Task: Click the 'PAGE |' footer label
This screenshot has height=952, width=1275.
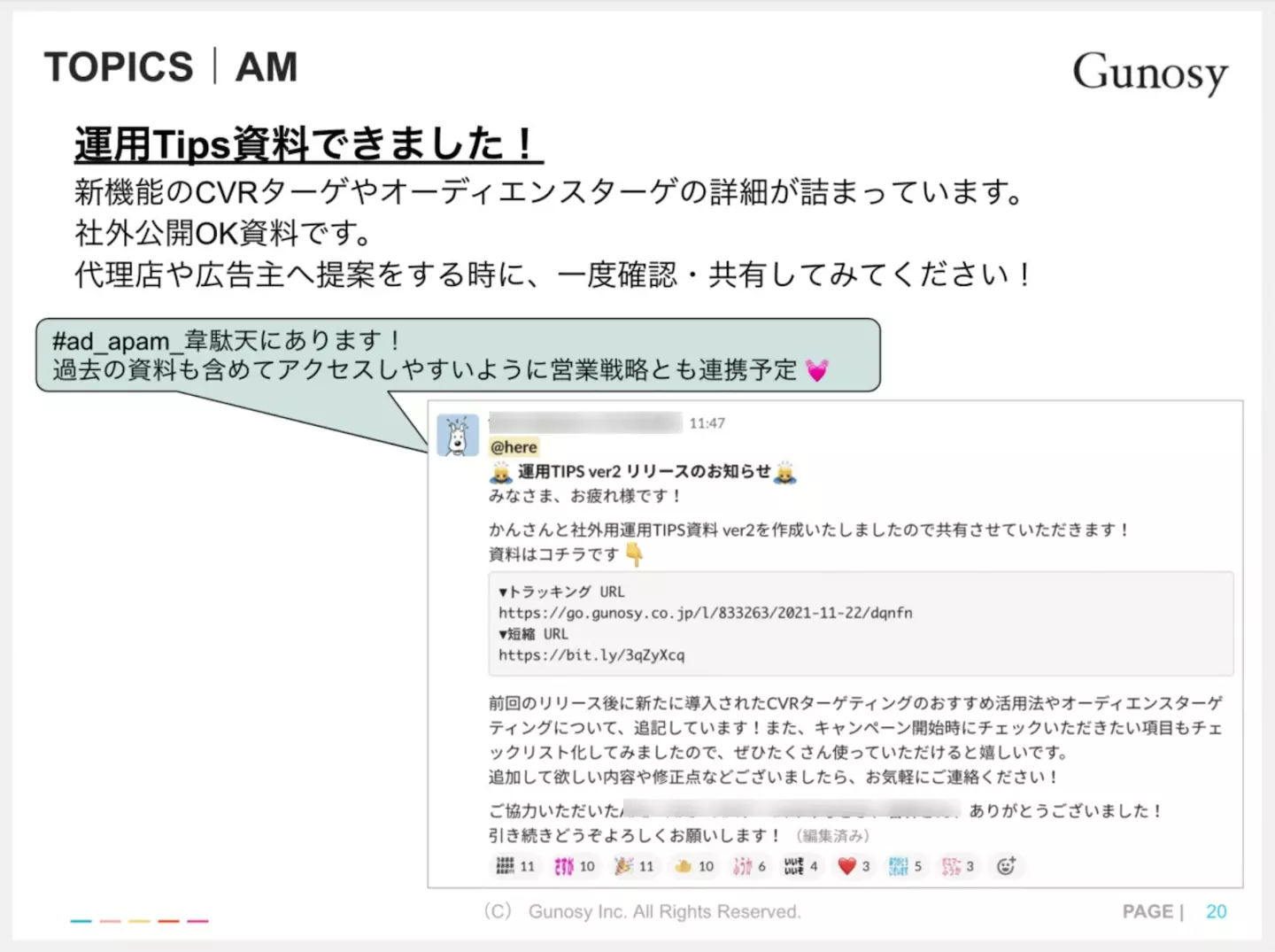Action: coord(1153,912)
